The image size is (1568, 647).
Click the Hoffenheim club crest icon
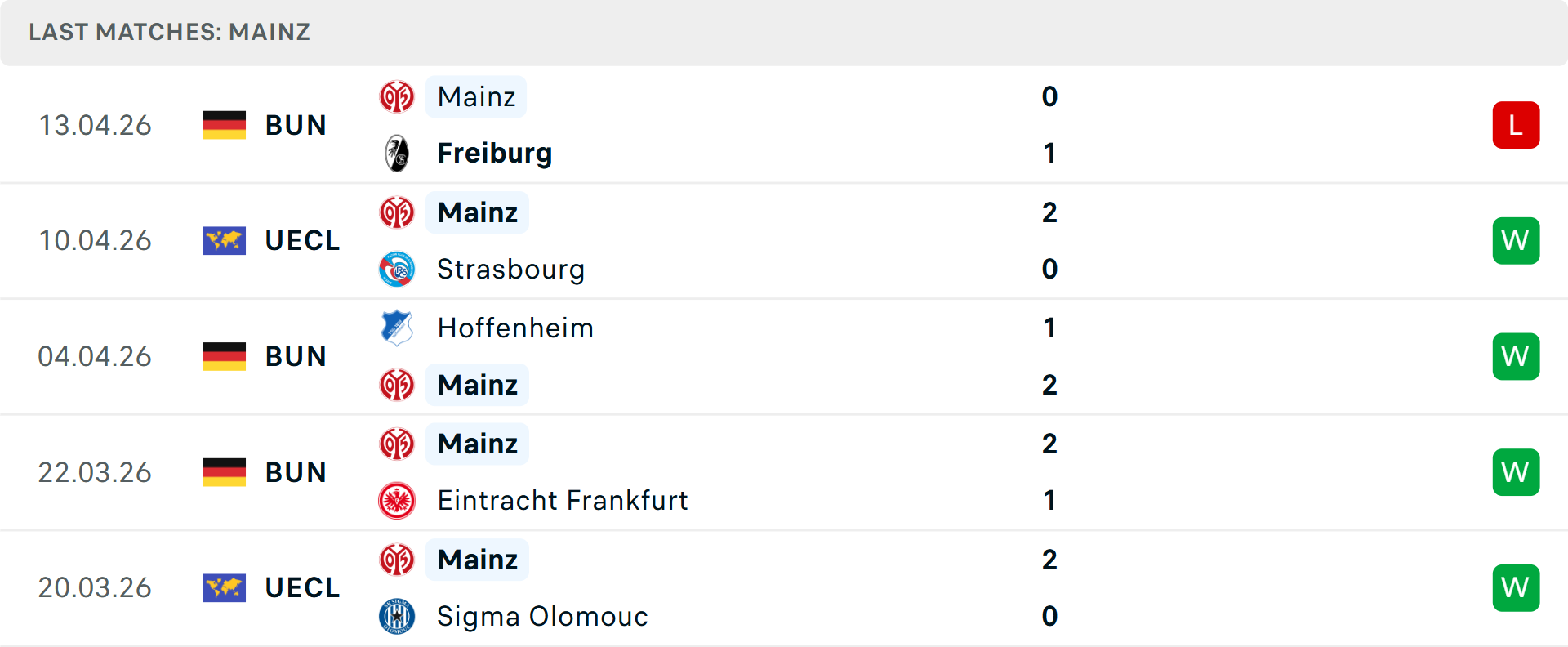(397, 328)
